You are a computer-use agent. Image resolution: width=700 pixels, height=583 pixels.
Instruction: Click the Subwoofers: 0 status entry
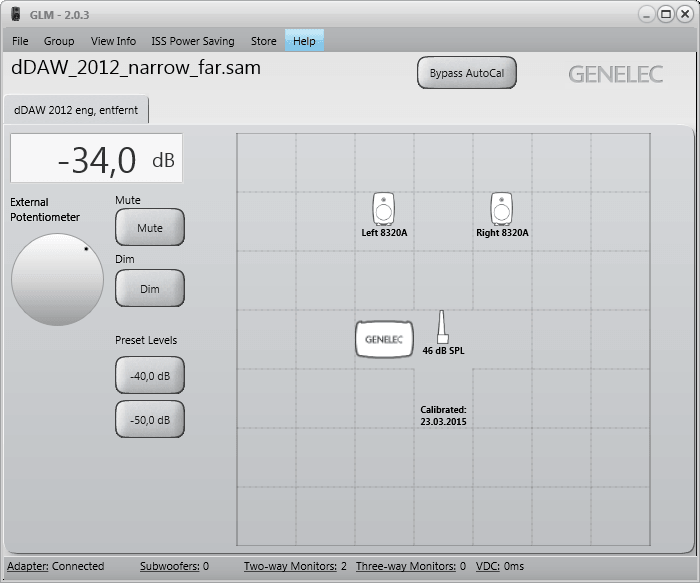tap(175, 566)
